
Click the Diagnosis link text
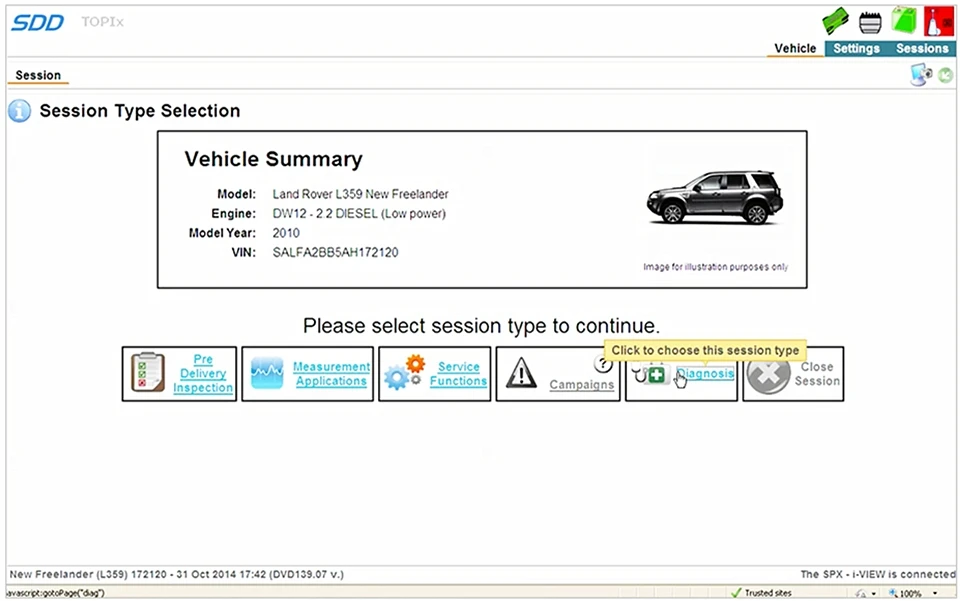tap(705, 373)
